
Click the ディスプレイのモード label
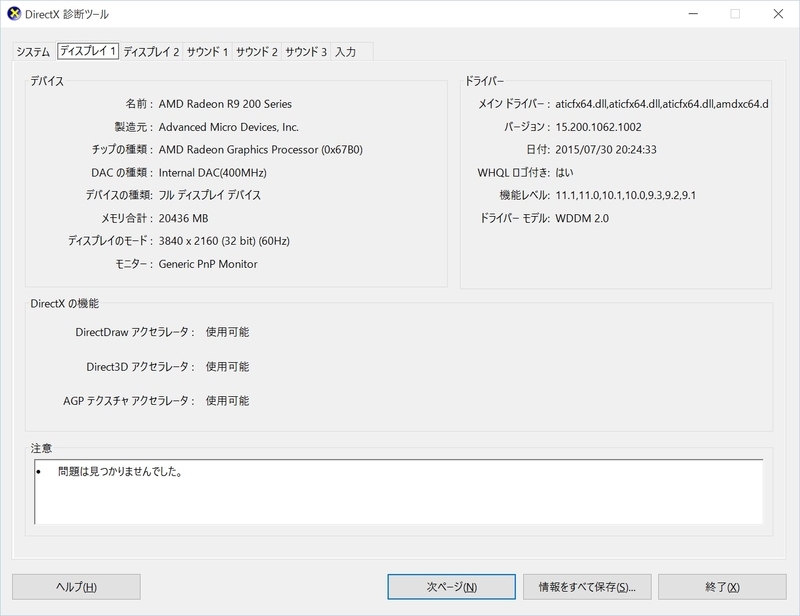coord(110,241)
